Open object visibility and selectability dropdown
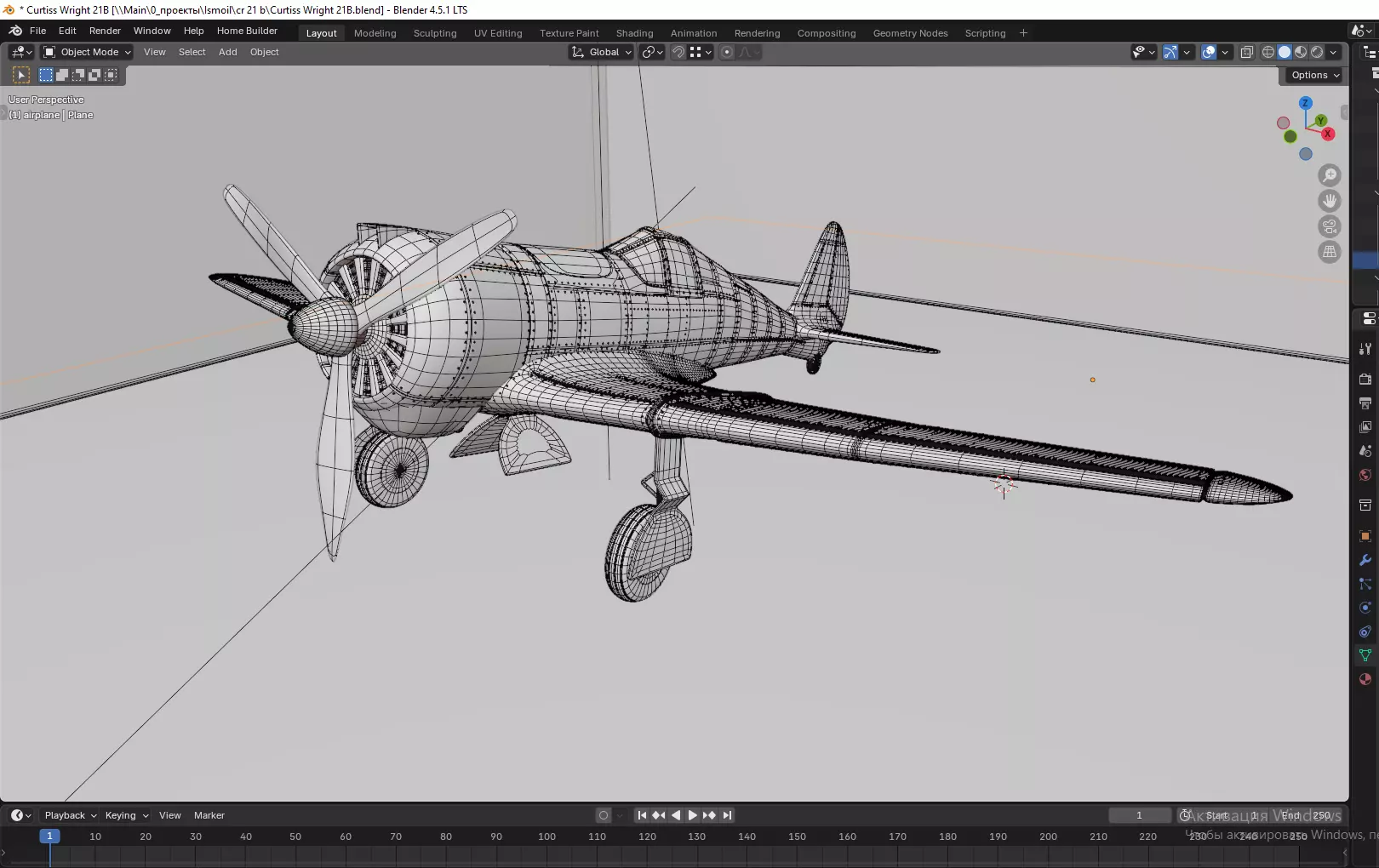The image size is (1379, 868). [1143, 52]
